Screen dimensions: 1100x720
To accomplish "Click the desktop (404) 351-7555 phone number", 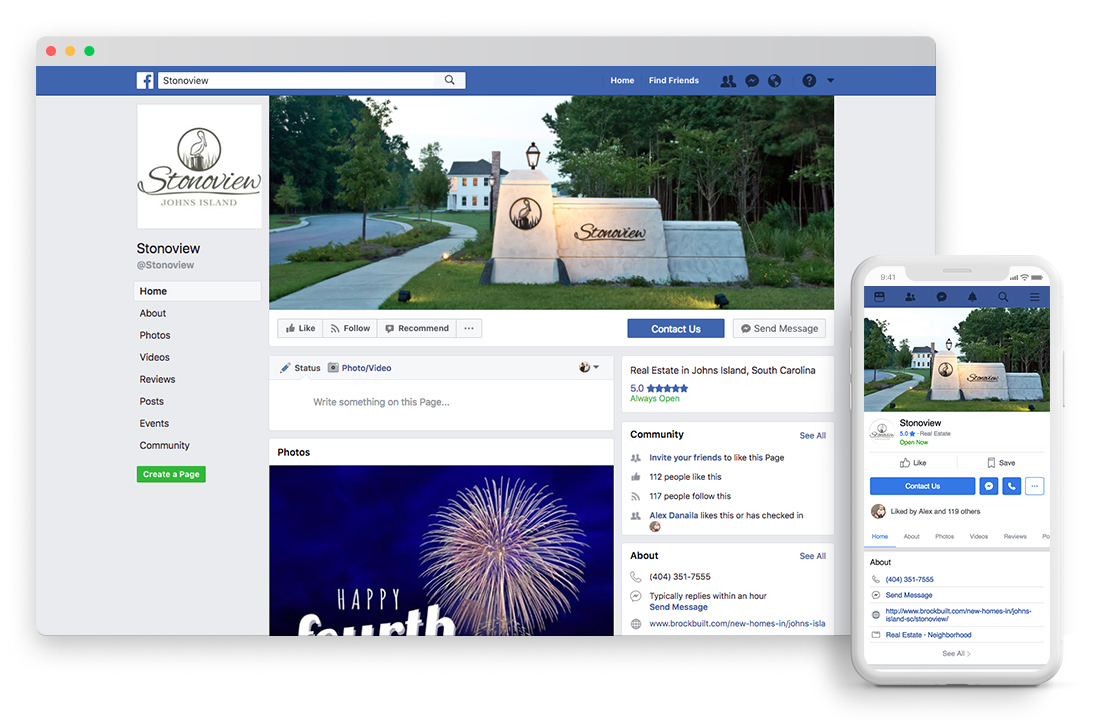I will (680, 577).
